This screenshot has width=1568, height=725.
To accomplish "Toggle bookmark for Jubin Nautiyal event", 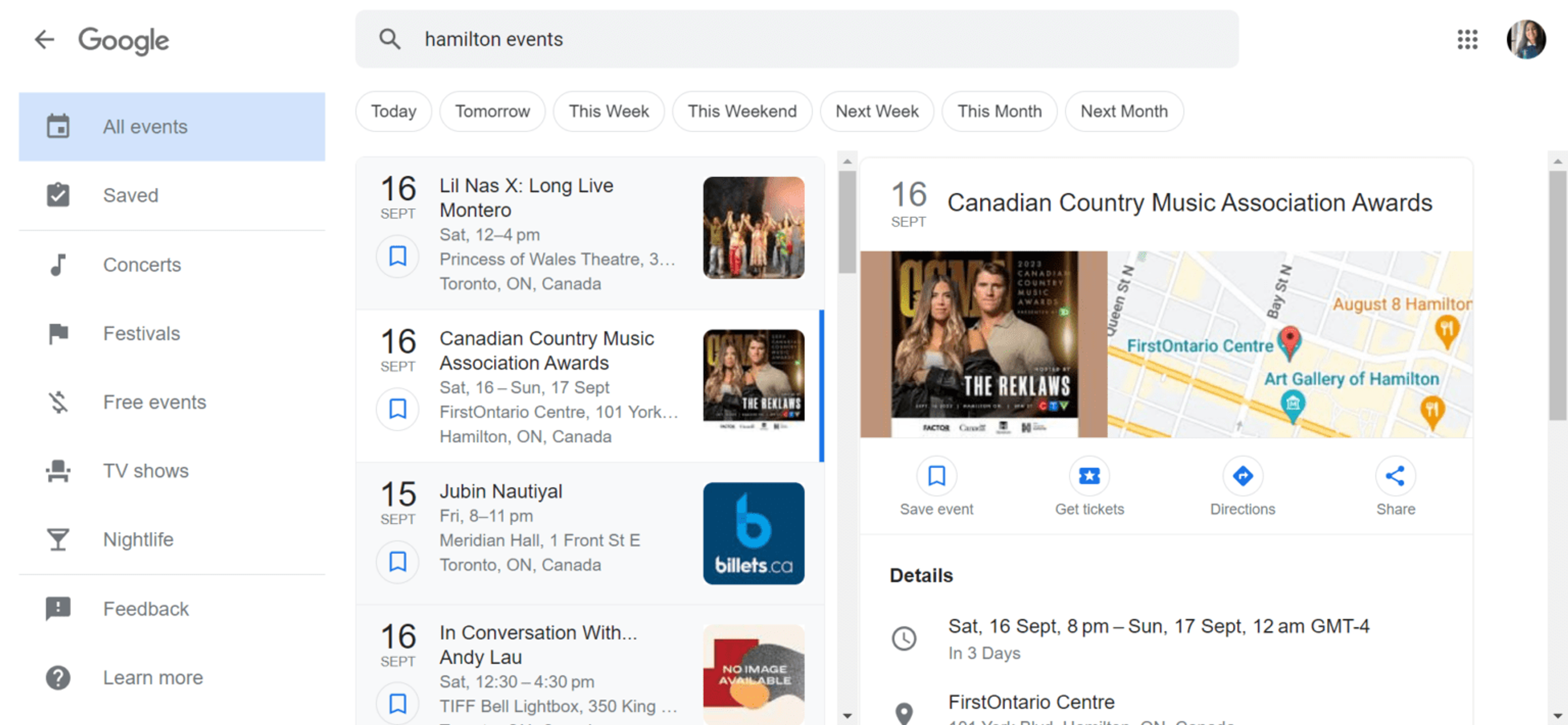I will pos(397,561).
